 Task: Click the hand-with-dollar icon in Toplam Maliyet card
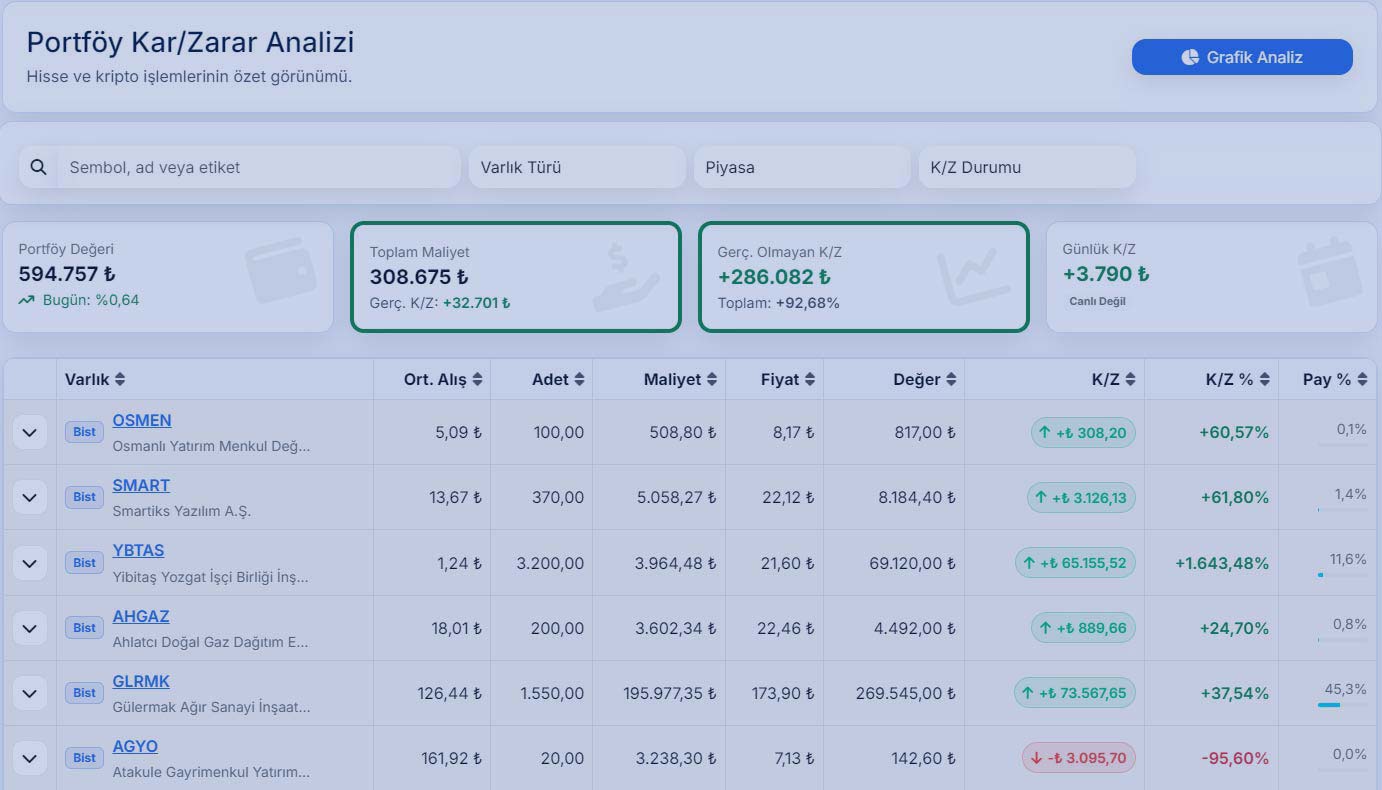[x=626, y=277]
